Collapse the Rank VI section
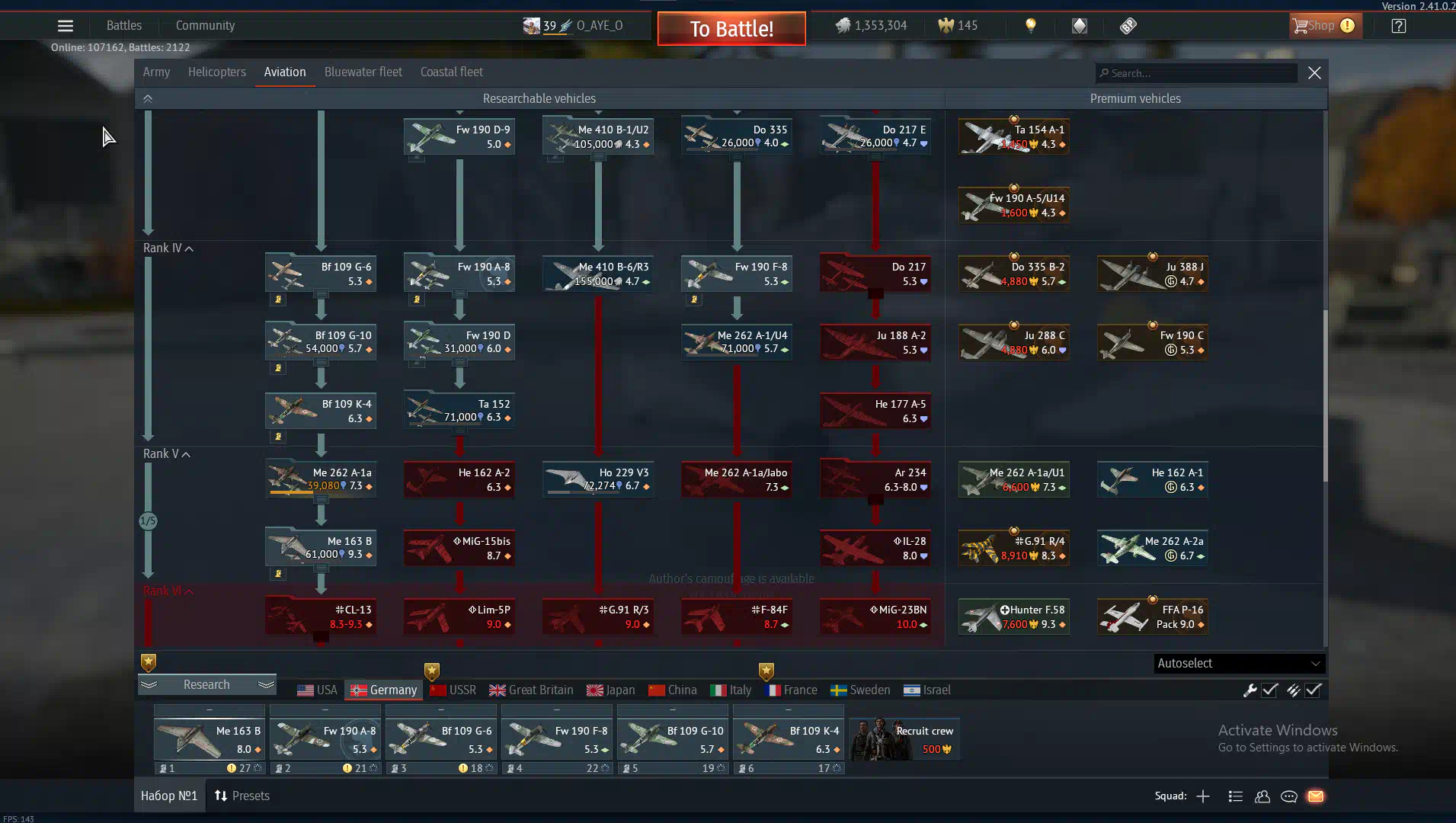 click(168, 591)
